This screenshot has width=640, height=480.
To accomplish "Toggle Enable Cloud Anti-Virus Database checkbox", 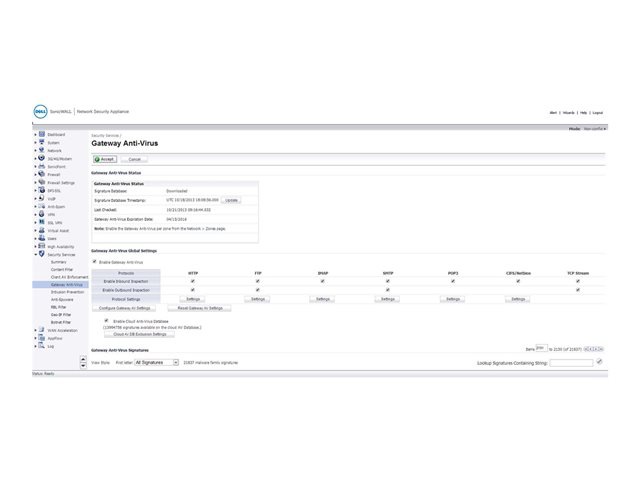I will [x=107, y=321].
